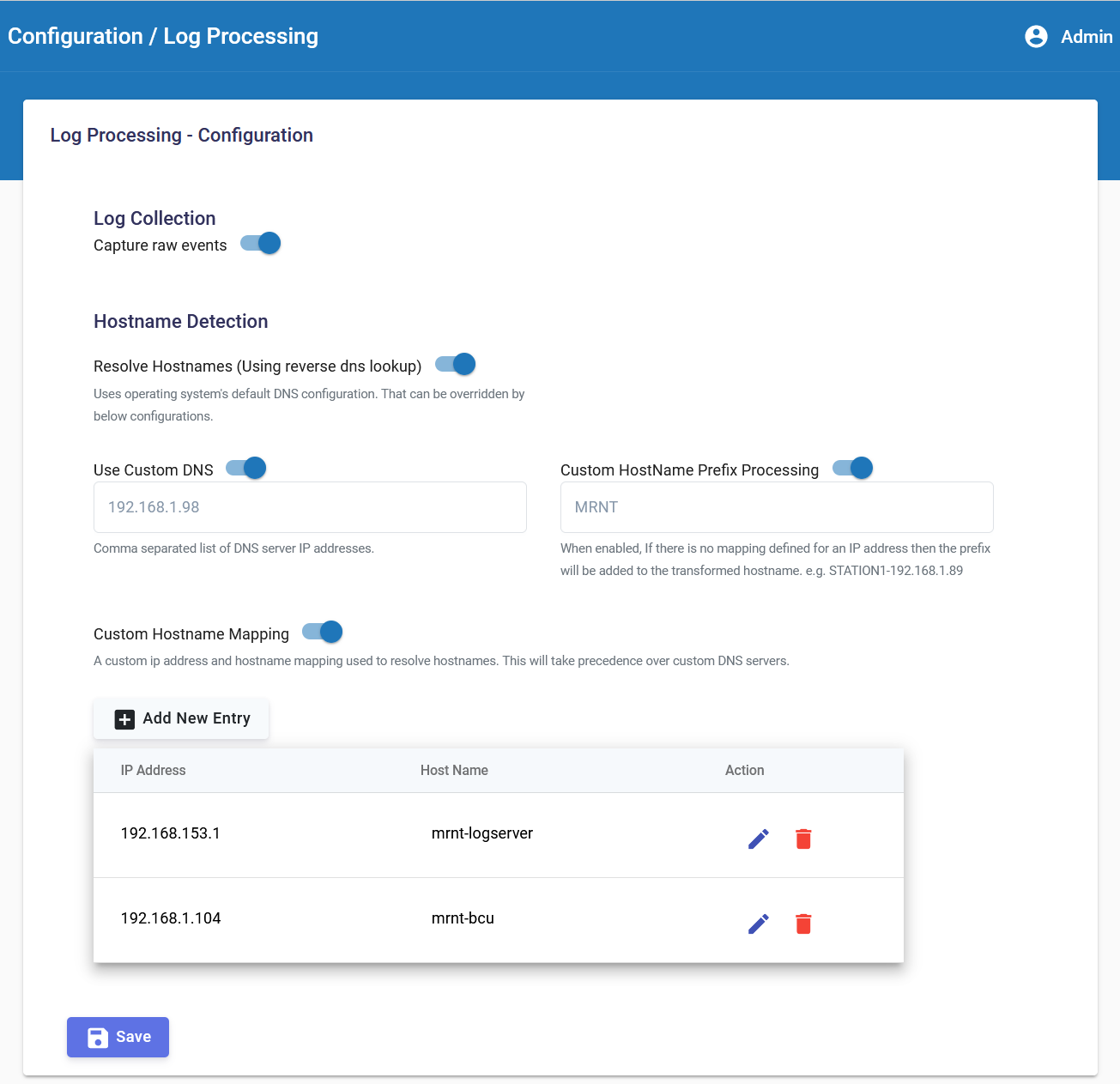Screen dimensions: 1120x1084
Task: Delete the 192.168.153.1 mapping entry
Action: (x=803, y=839)
